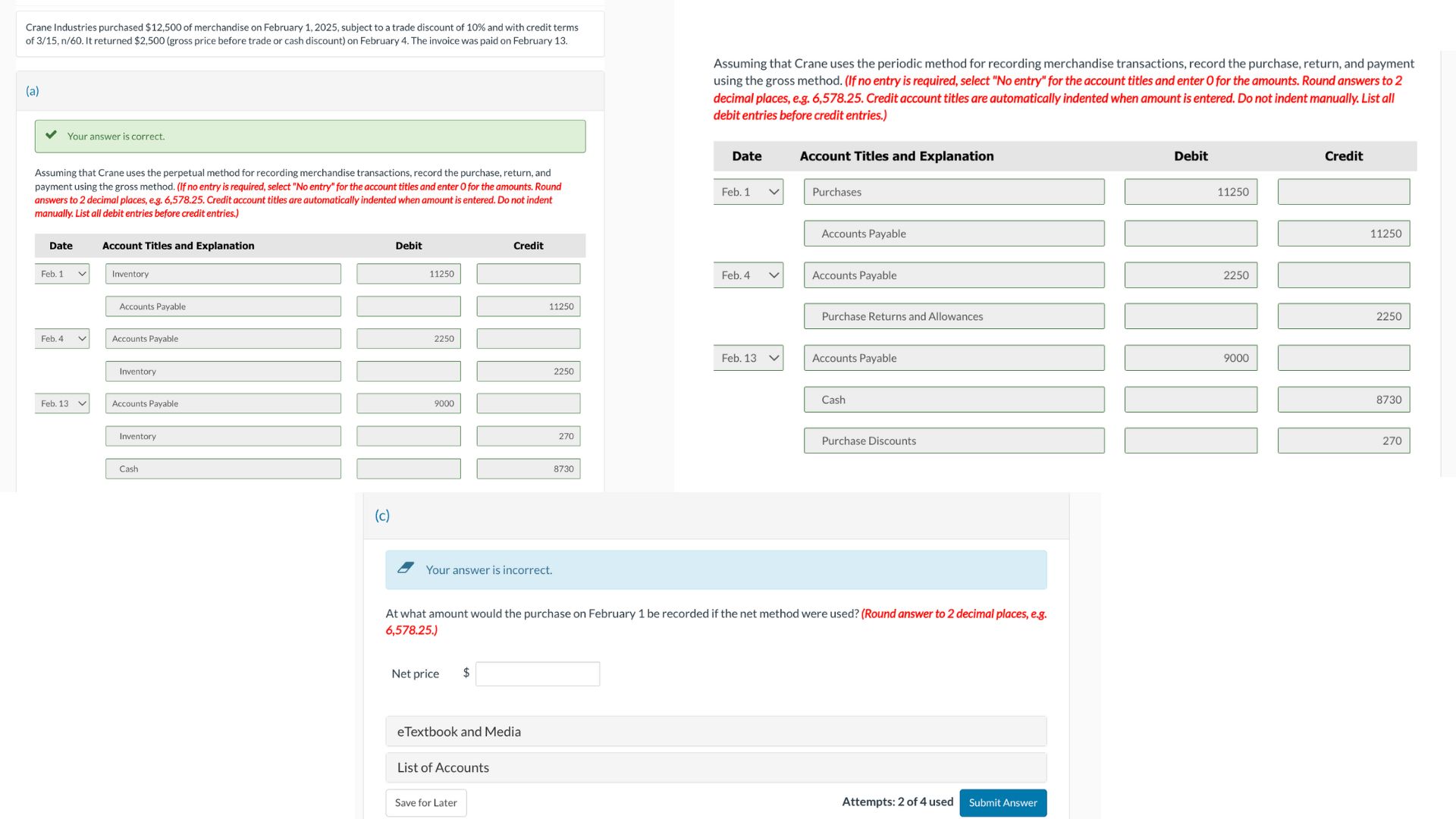Expand the Feb. 4 date dropdown in perpetual section
This screenshot has height=819, width=1456.
(x=64, y=338)
